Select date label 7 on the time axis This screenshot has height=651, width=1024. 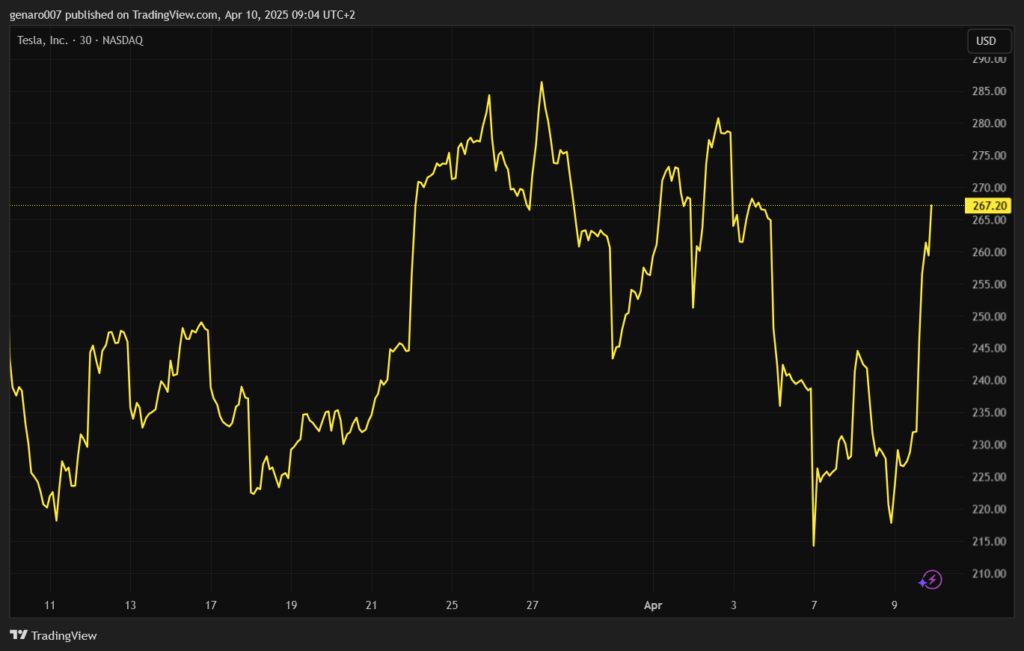pos(814,605)
